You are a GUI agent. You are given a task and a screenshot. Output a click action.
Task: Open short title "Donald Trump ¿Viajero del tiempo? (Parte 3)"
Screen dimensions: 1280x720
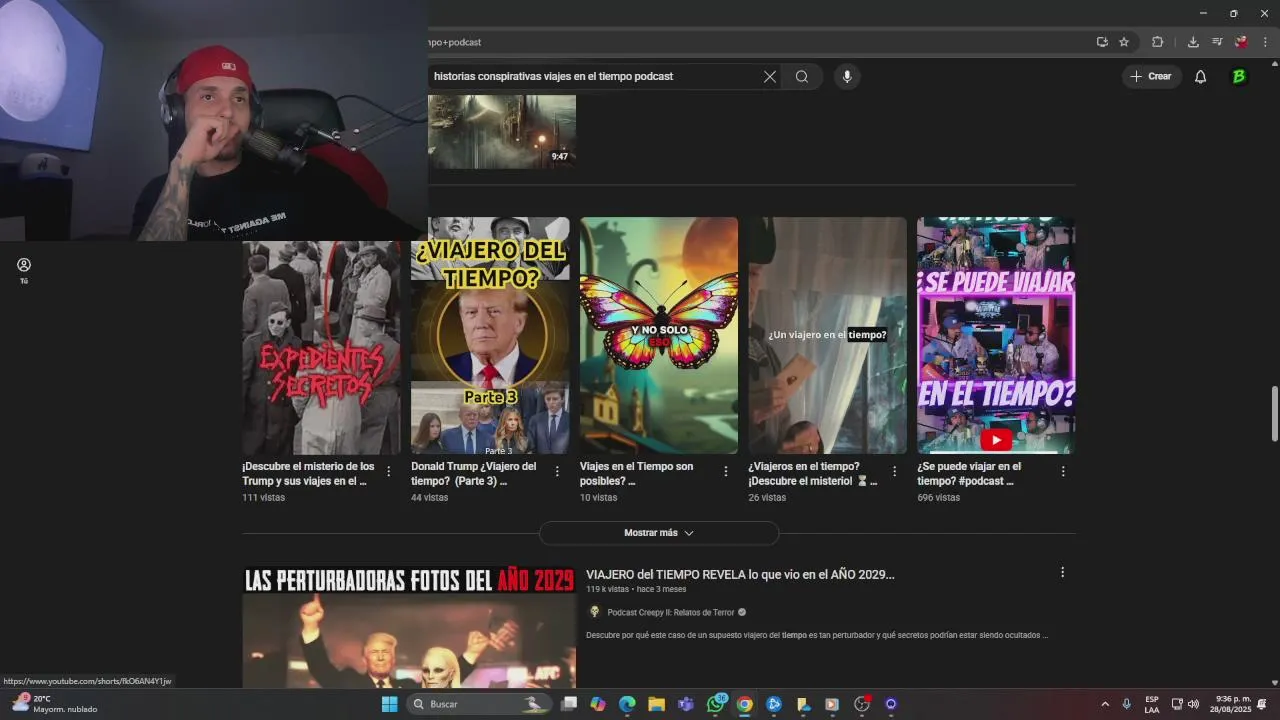[x=474, y=474]
